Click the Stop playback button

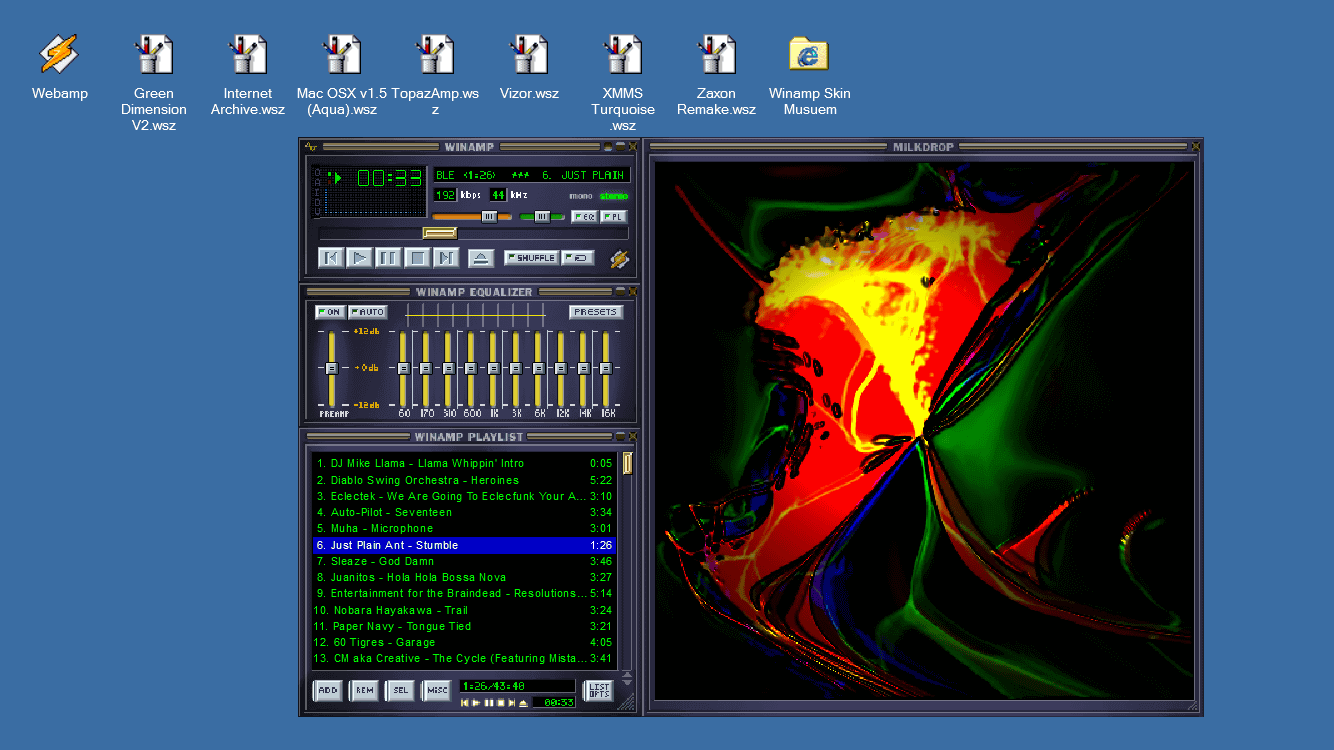[x=418, y=258]
